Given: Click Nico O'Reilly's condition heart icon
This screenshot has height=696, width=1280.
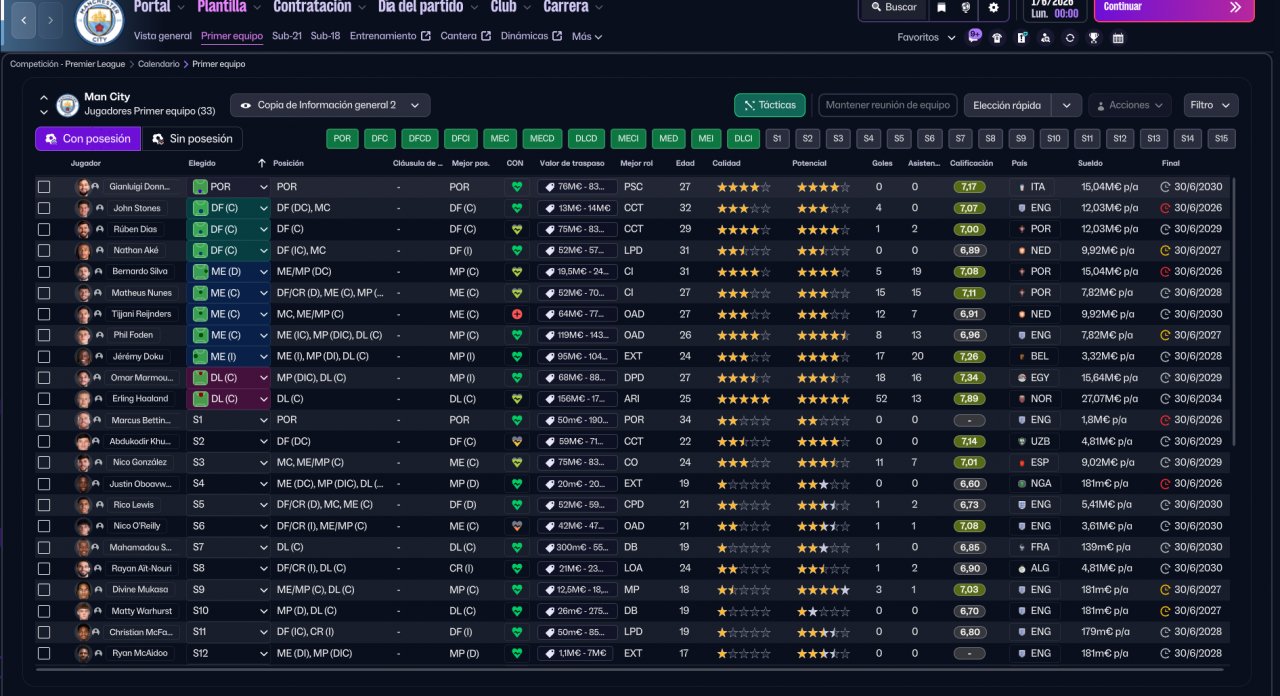Looking at the screenshot, I should click(517, 525).
